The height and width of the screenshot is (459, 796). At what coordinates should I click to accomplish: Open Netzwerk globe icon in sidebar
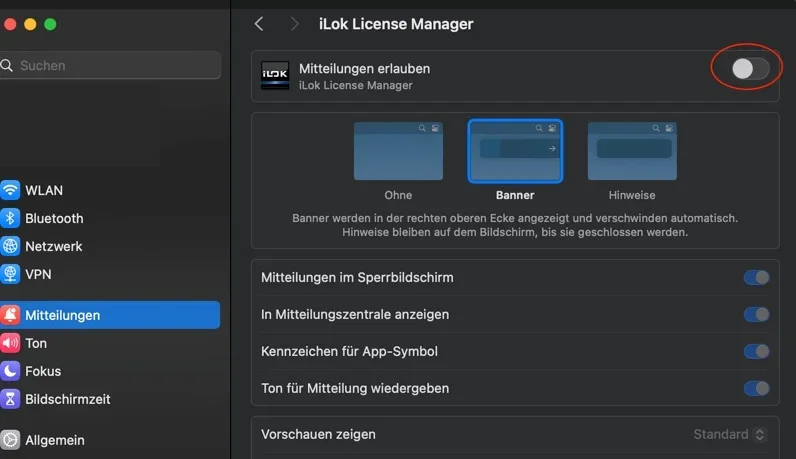[x=10, y=246]
